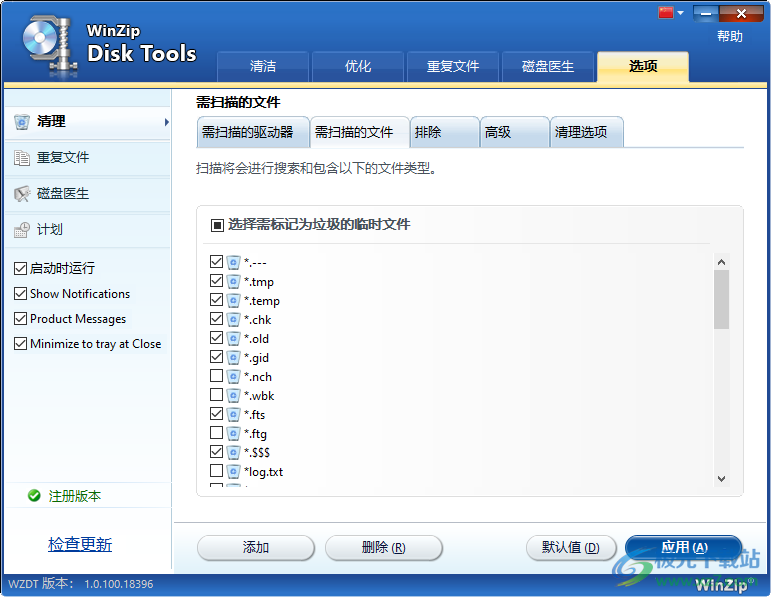Screen dimensions: 771x597
Task: Open the 高级 sub-tab
Action: (514, 132)
